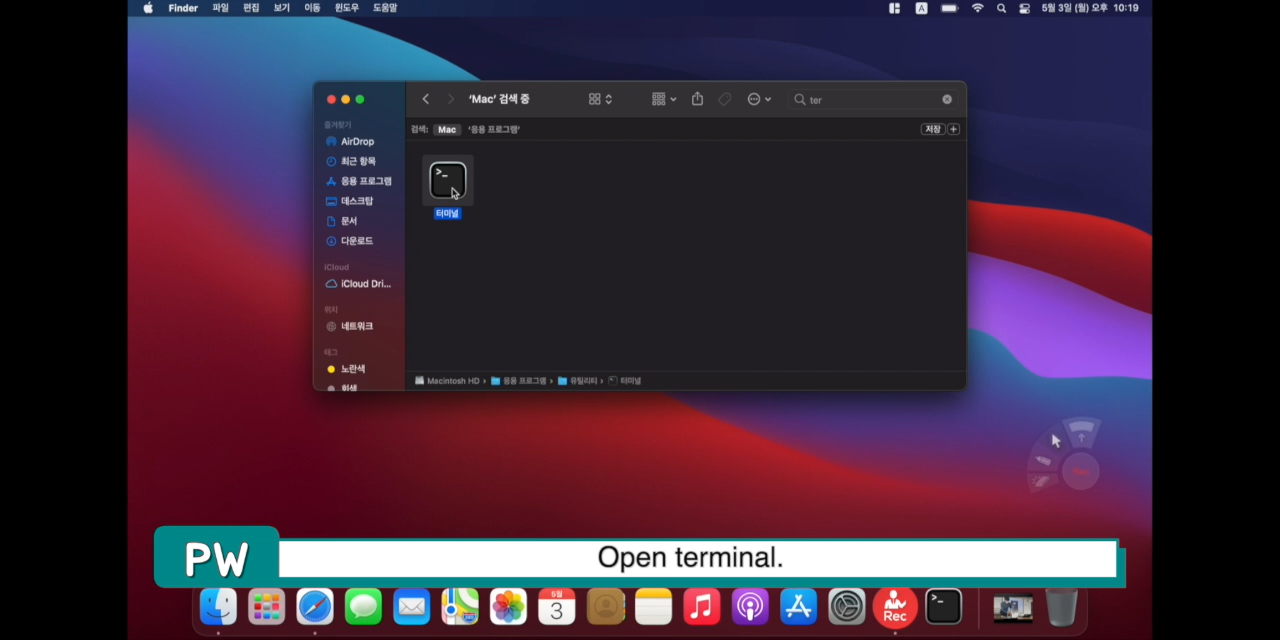Open System Preferences from the Dock
The image size is (1280, 640).
[x=847, y=606]
